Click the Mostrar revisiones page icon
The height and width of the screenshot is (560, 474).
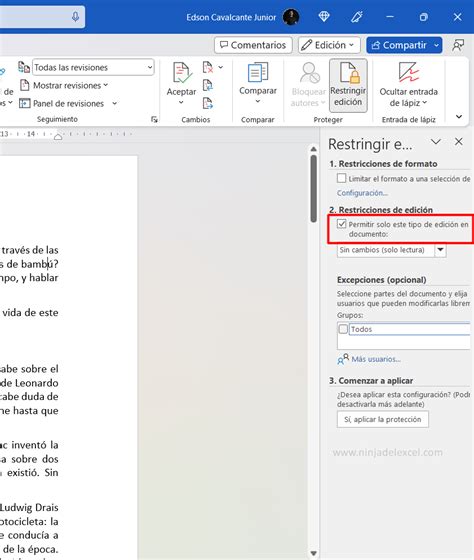pyautogui.click(x=24, y=85)
